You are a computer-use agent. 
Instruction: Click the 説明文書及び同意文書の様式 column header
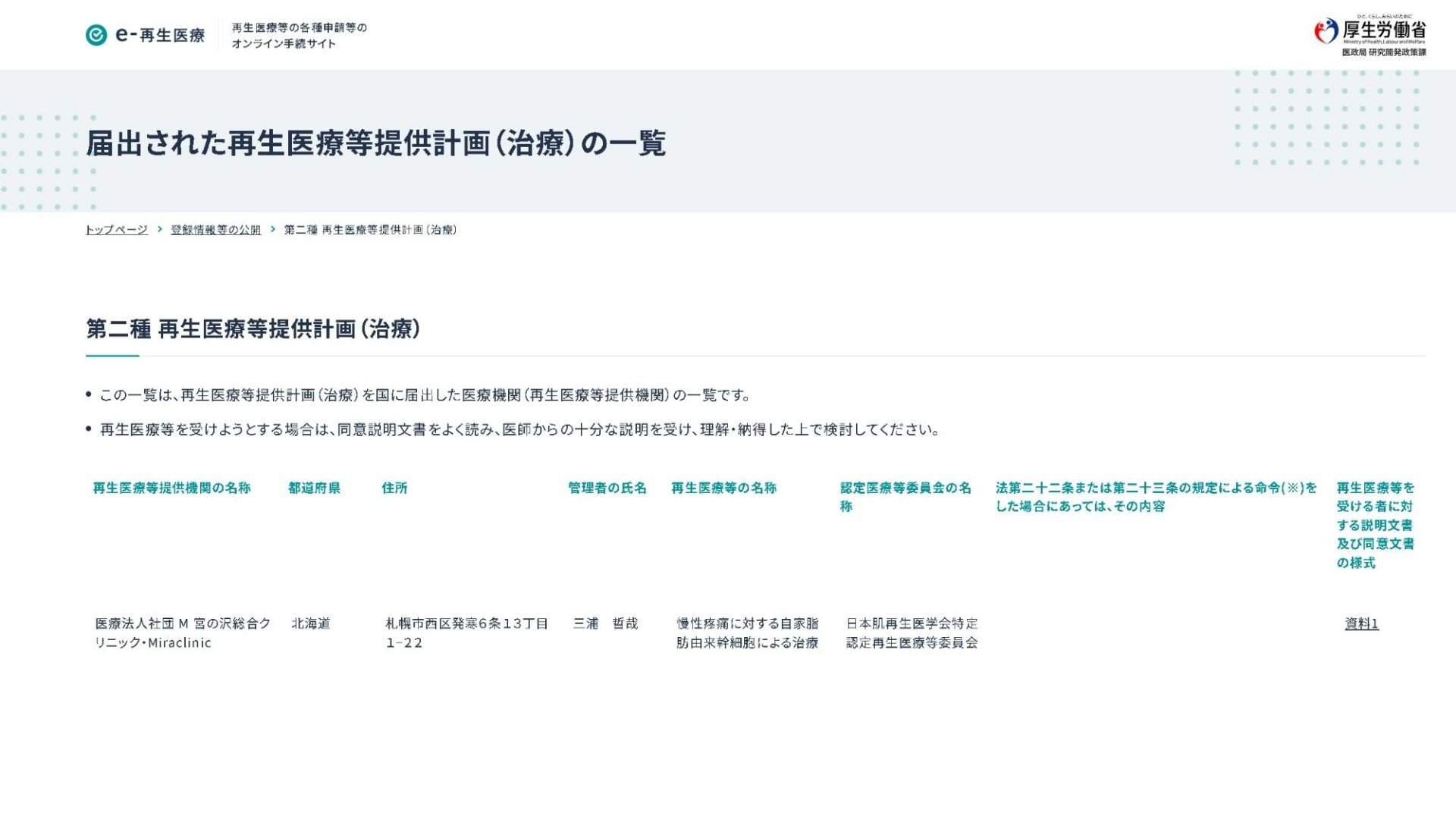1375,525
